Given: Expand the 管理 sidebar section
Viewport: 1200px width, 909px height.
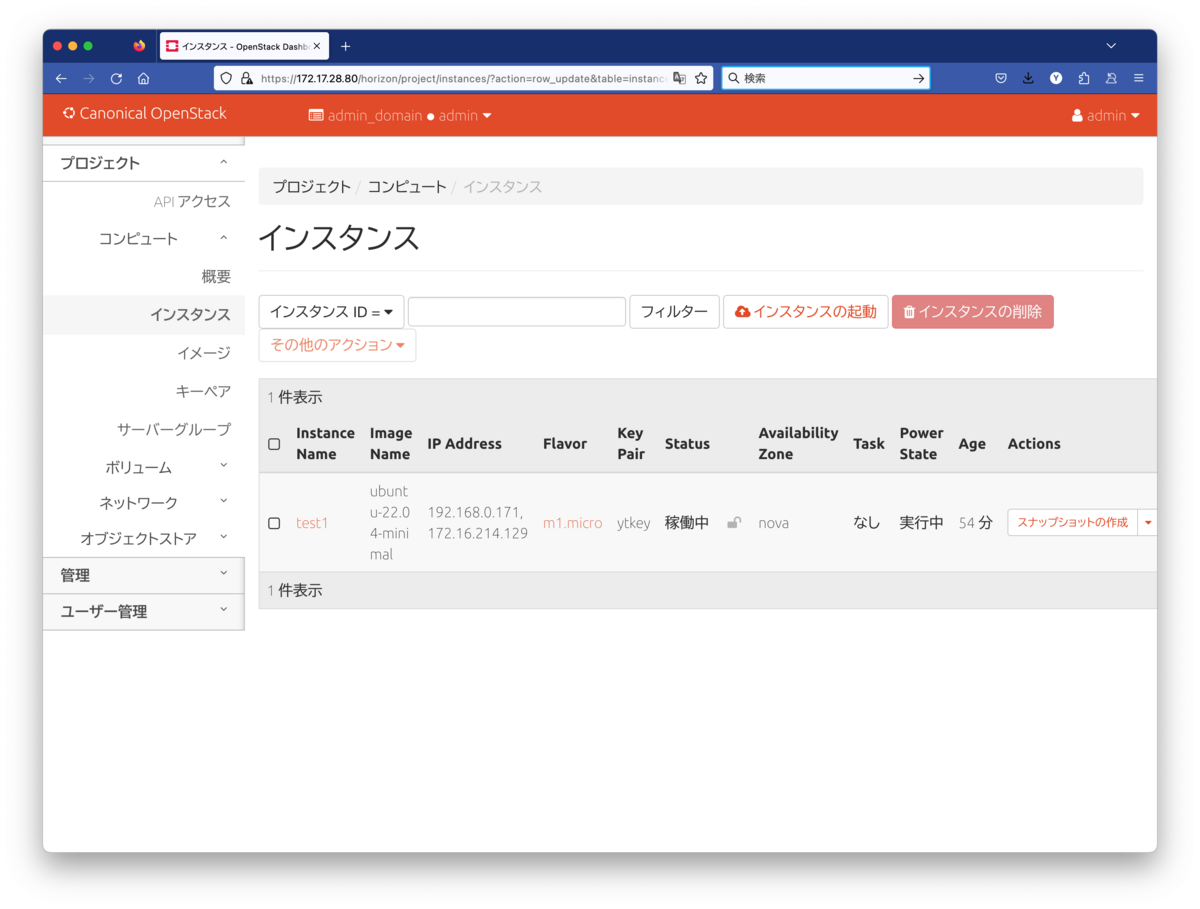Looking at the screenshot, I should (144, 575).
